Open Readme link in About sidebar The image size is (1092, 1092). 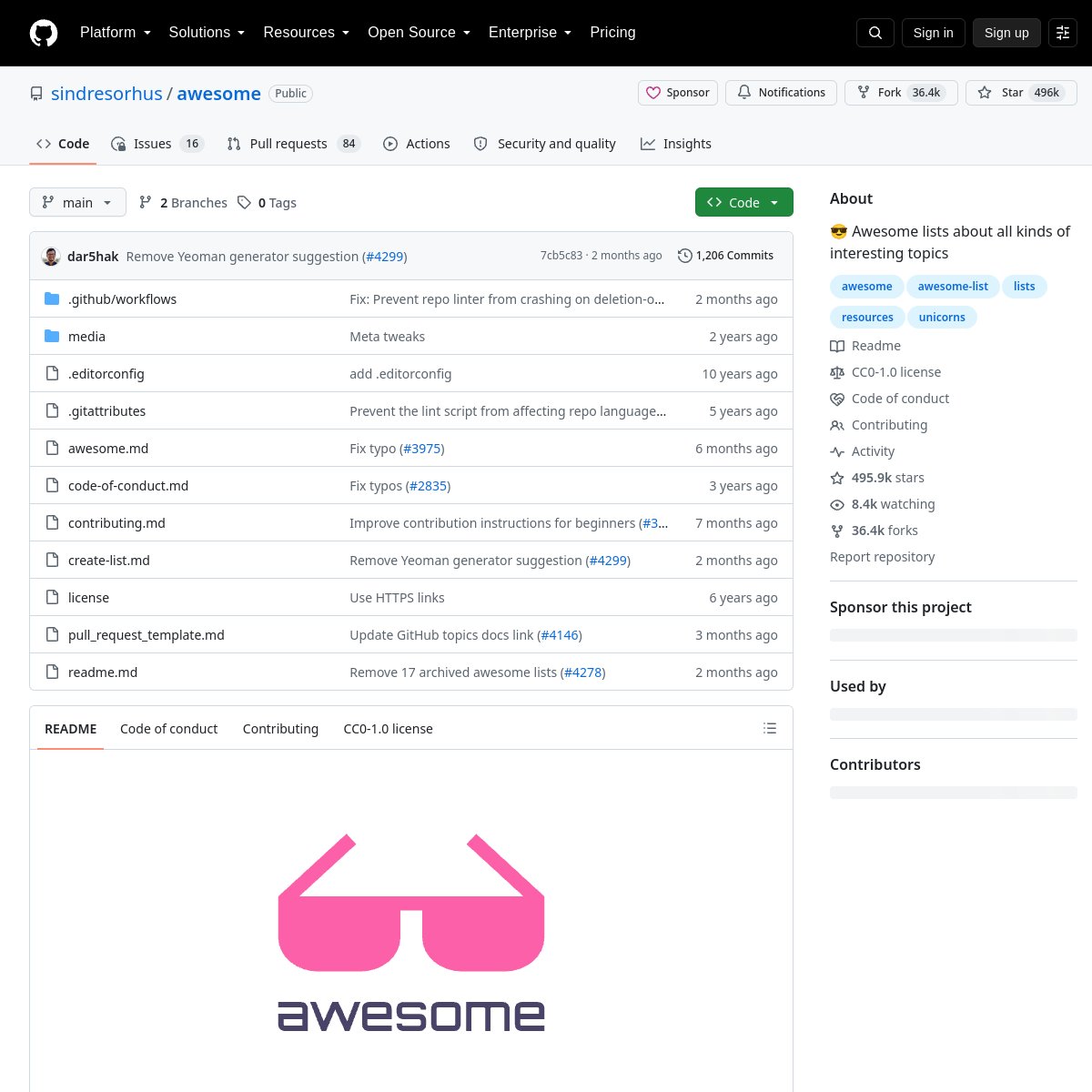click(865, 346)
